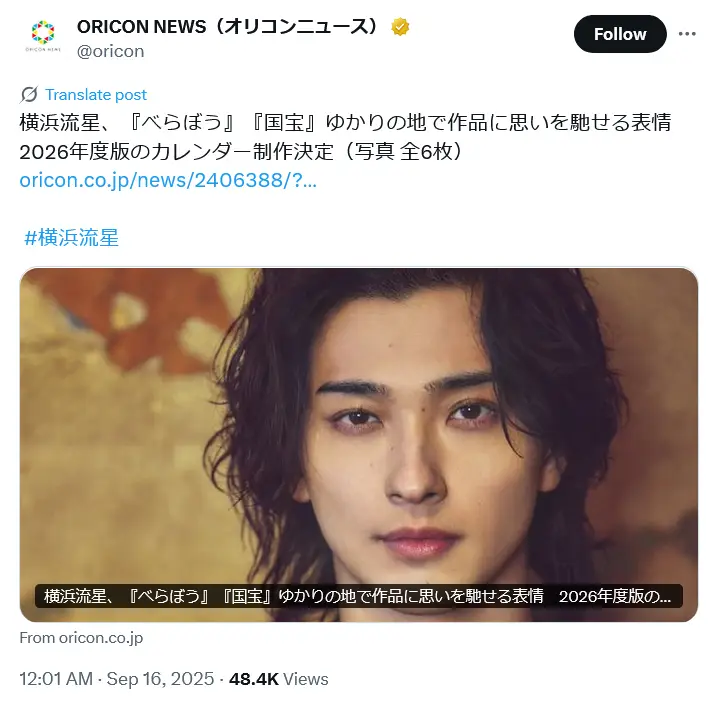
Task: Click the Views label after the count
Action: (305, 679)
